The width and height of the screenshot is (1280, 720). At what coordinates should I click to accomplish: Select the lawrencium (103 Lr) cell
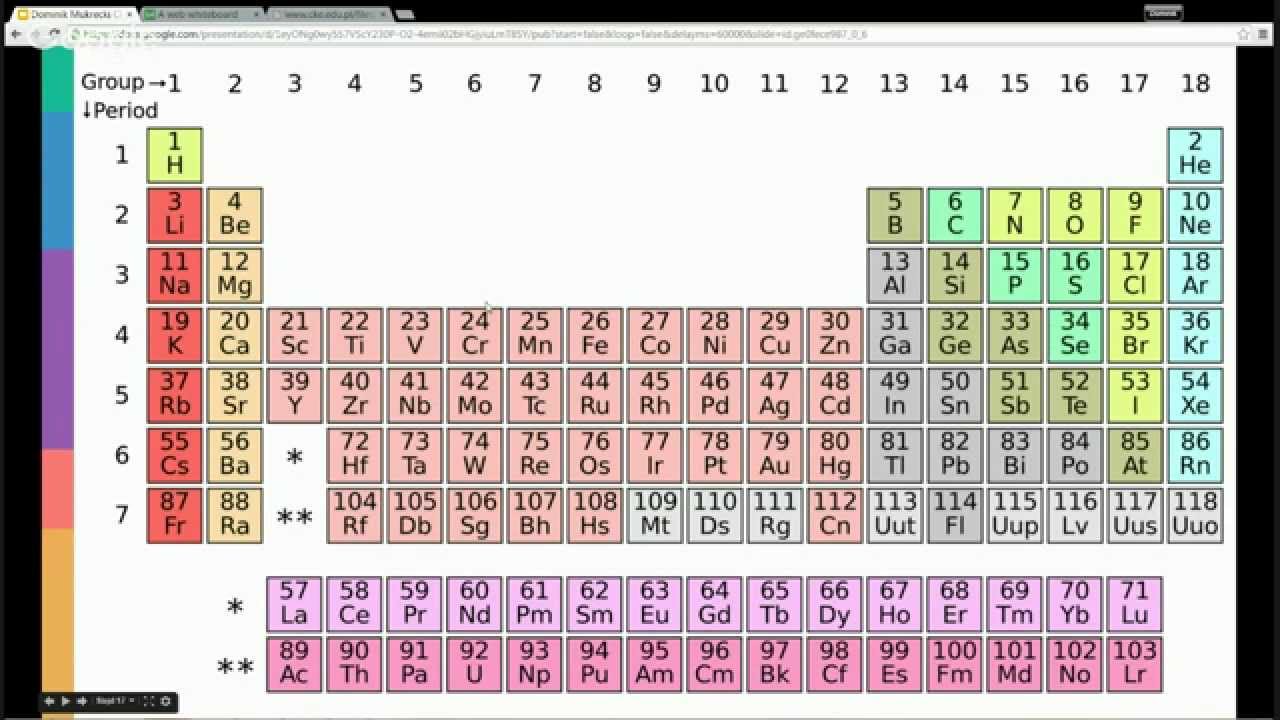click(x=1135, y=664)
